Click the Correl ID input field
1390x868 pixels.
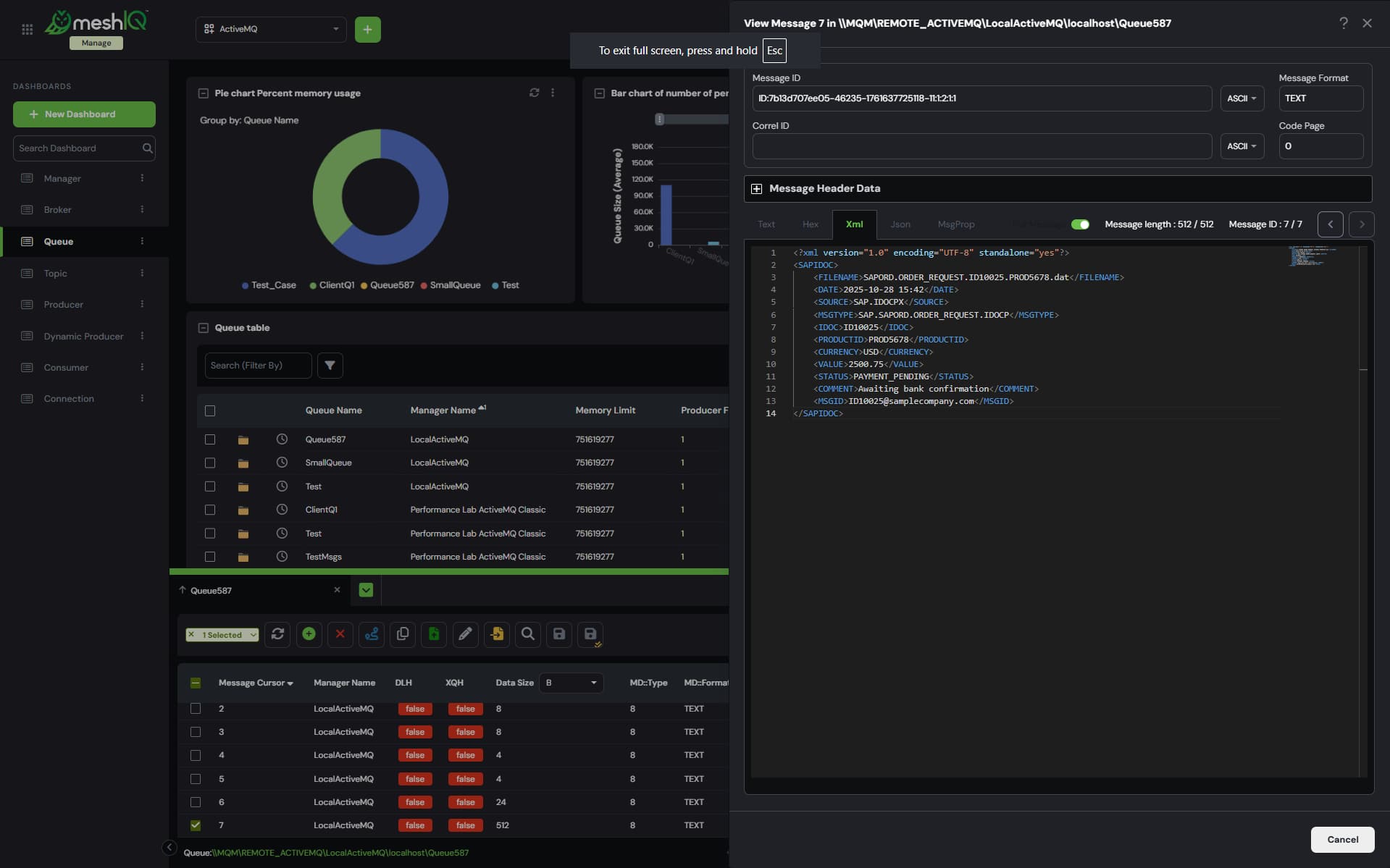pos(981,146)
